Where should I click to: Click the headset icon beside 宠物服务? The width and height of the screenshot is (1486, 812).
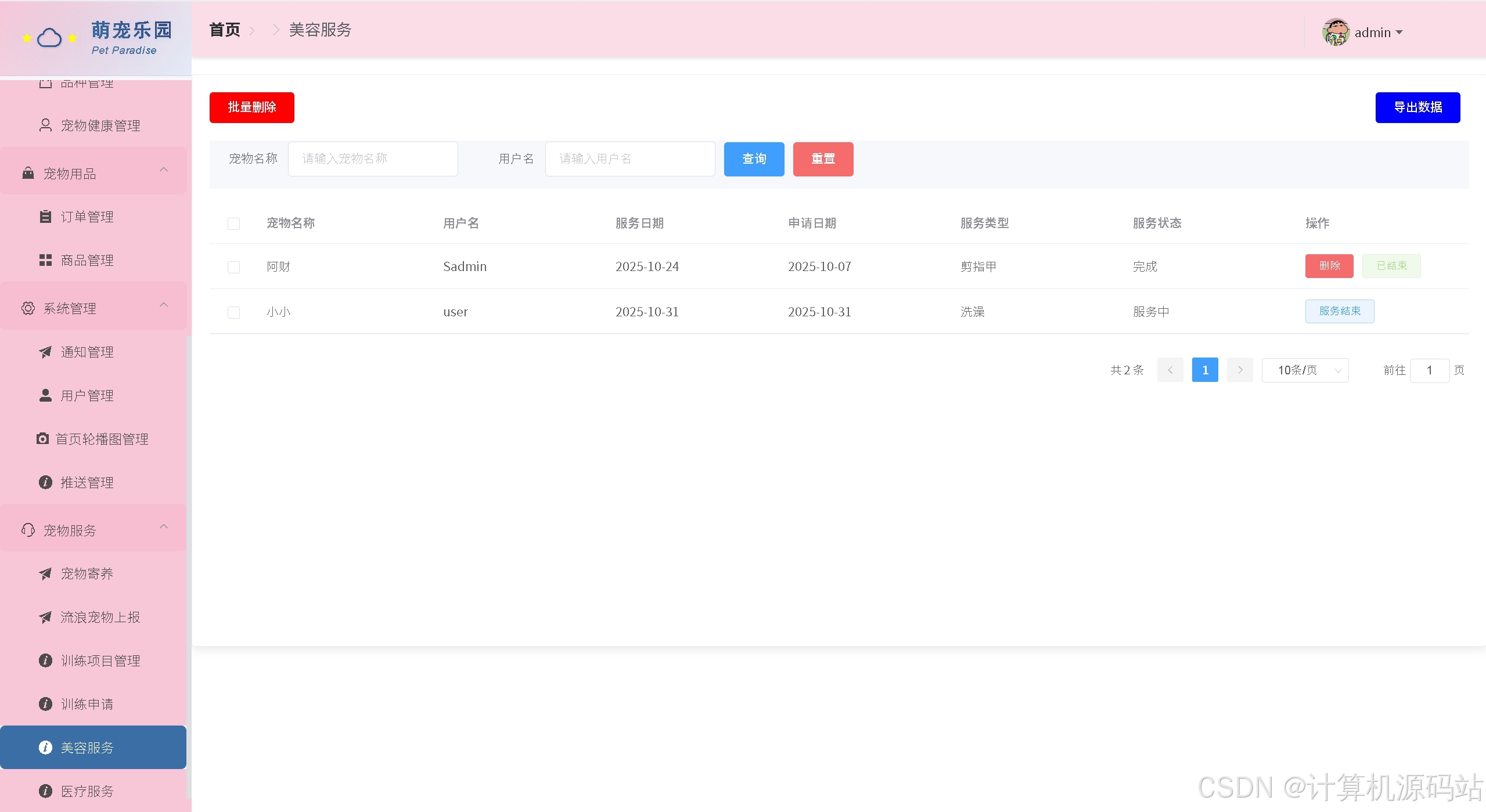tap(28, 530)
